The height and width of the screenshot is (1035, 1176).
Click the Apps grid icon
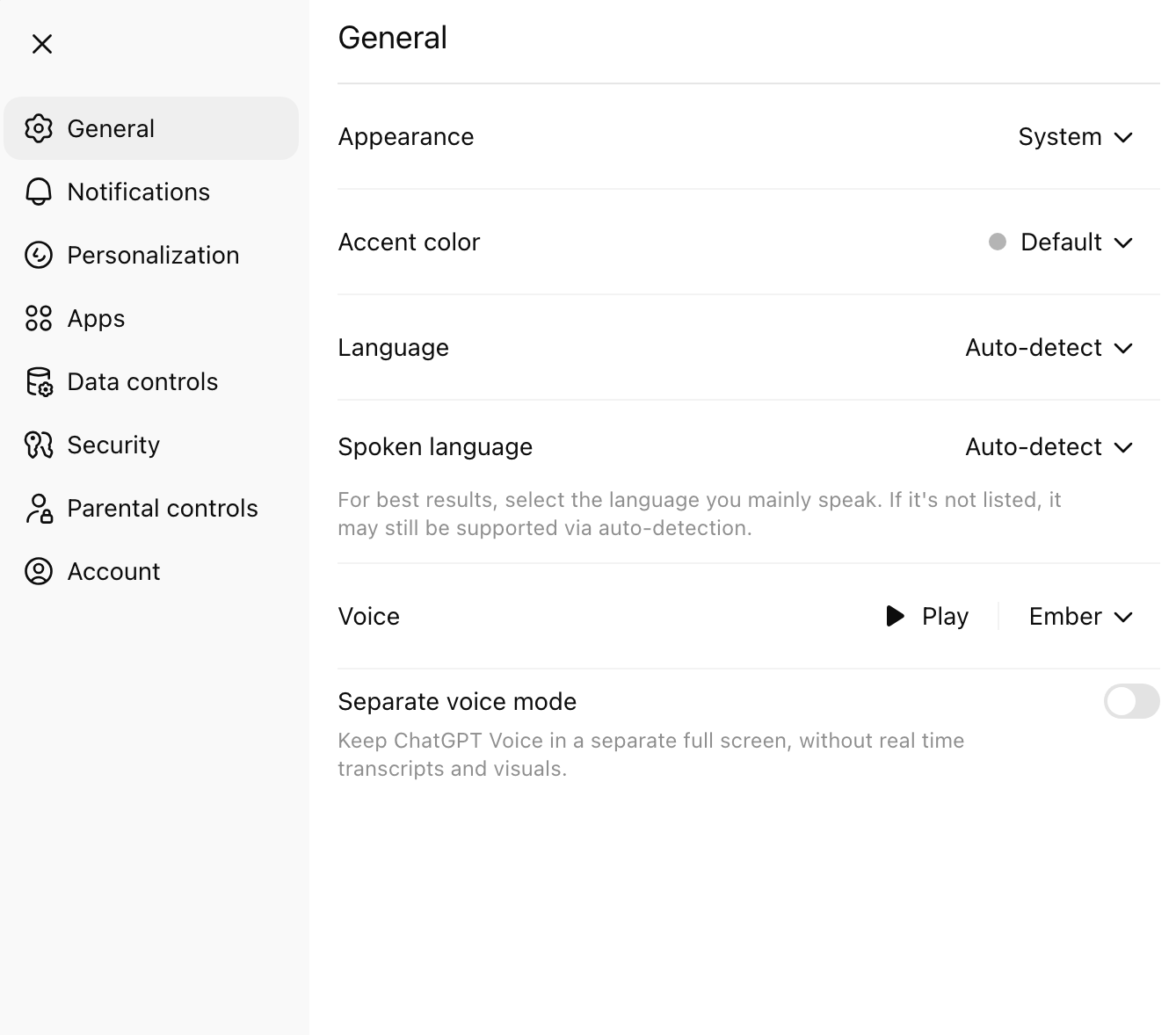click(x=39, y=318)
